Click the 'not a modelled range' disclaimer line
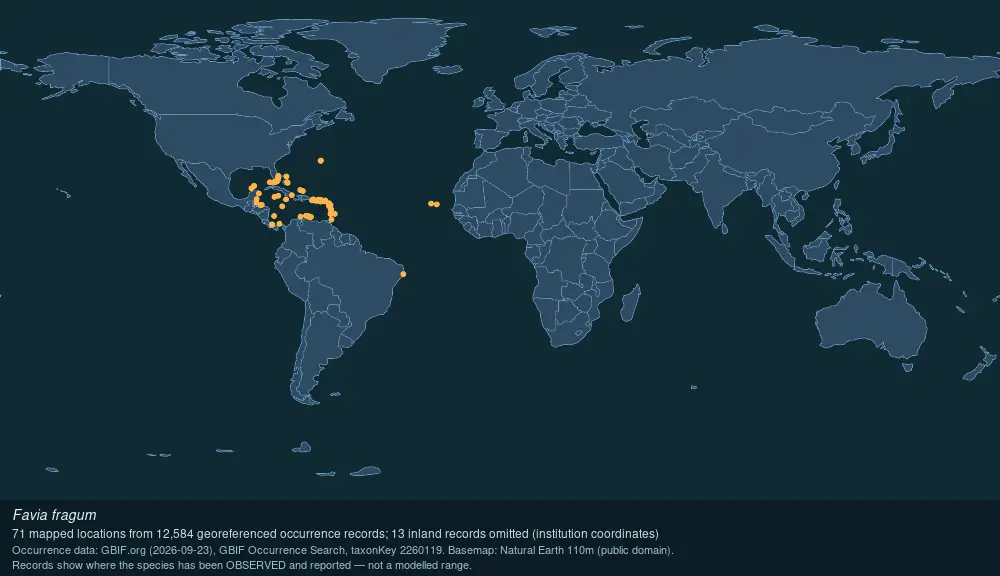 coord(242,565)
